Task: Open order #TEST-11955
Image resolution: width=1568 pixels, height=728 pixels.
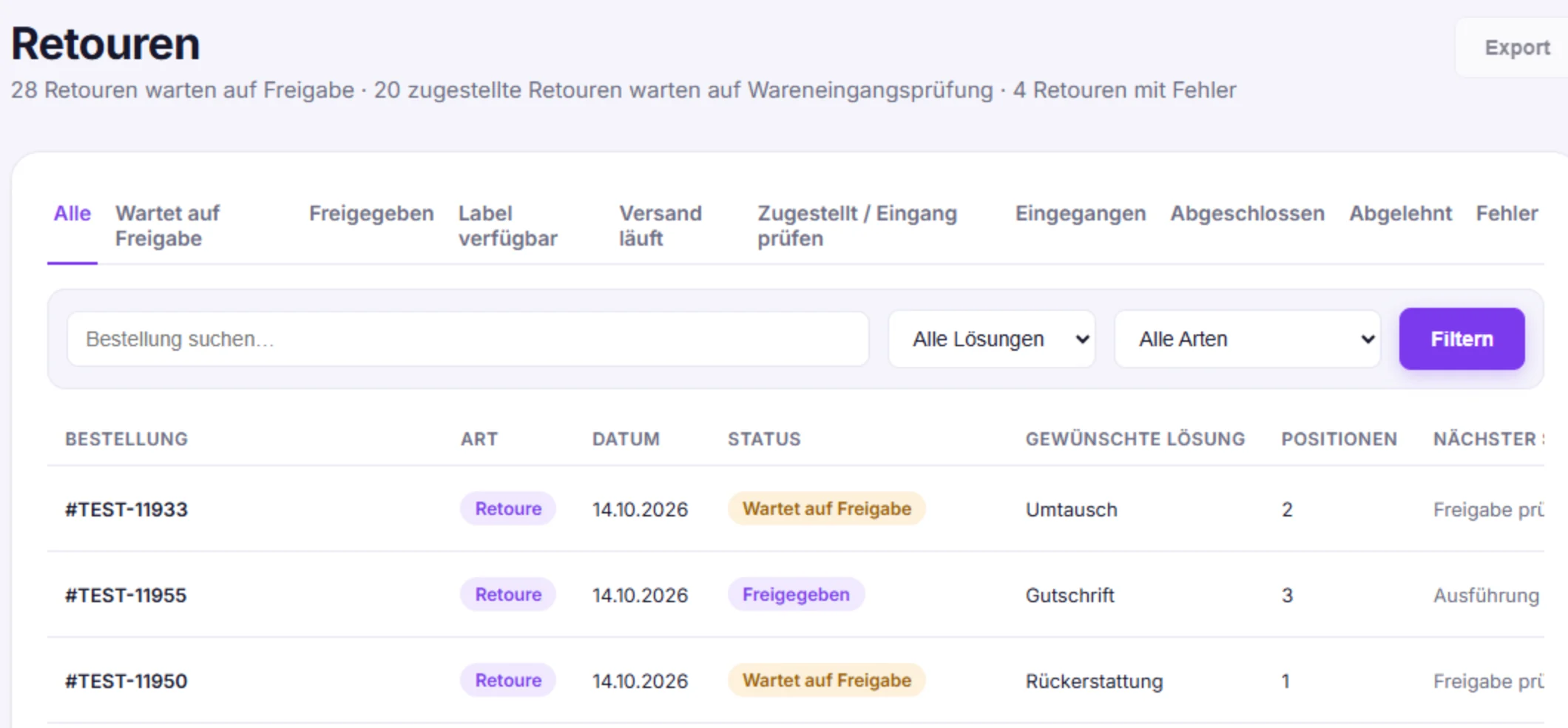Action: click(x=126, y=596)
